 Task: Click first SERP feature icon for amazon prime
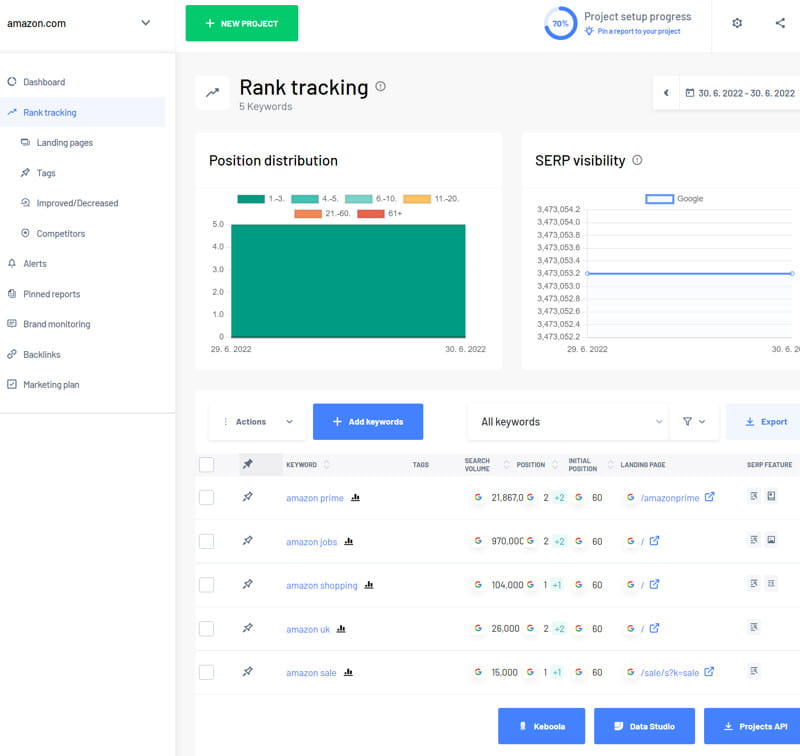click(754, 496)
